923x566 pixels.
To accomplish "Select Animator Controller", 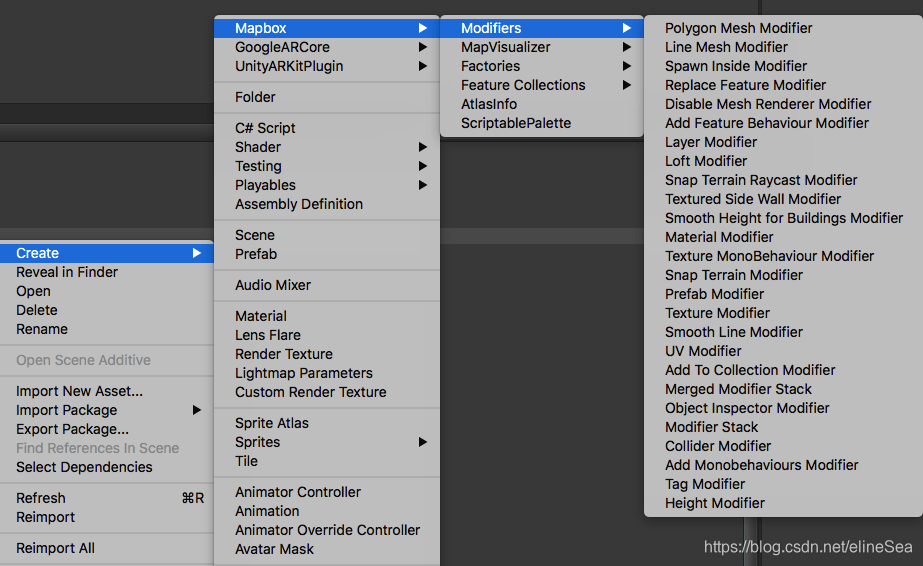I will pyautogui.click(x=327, y=492).
